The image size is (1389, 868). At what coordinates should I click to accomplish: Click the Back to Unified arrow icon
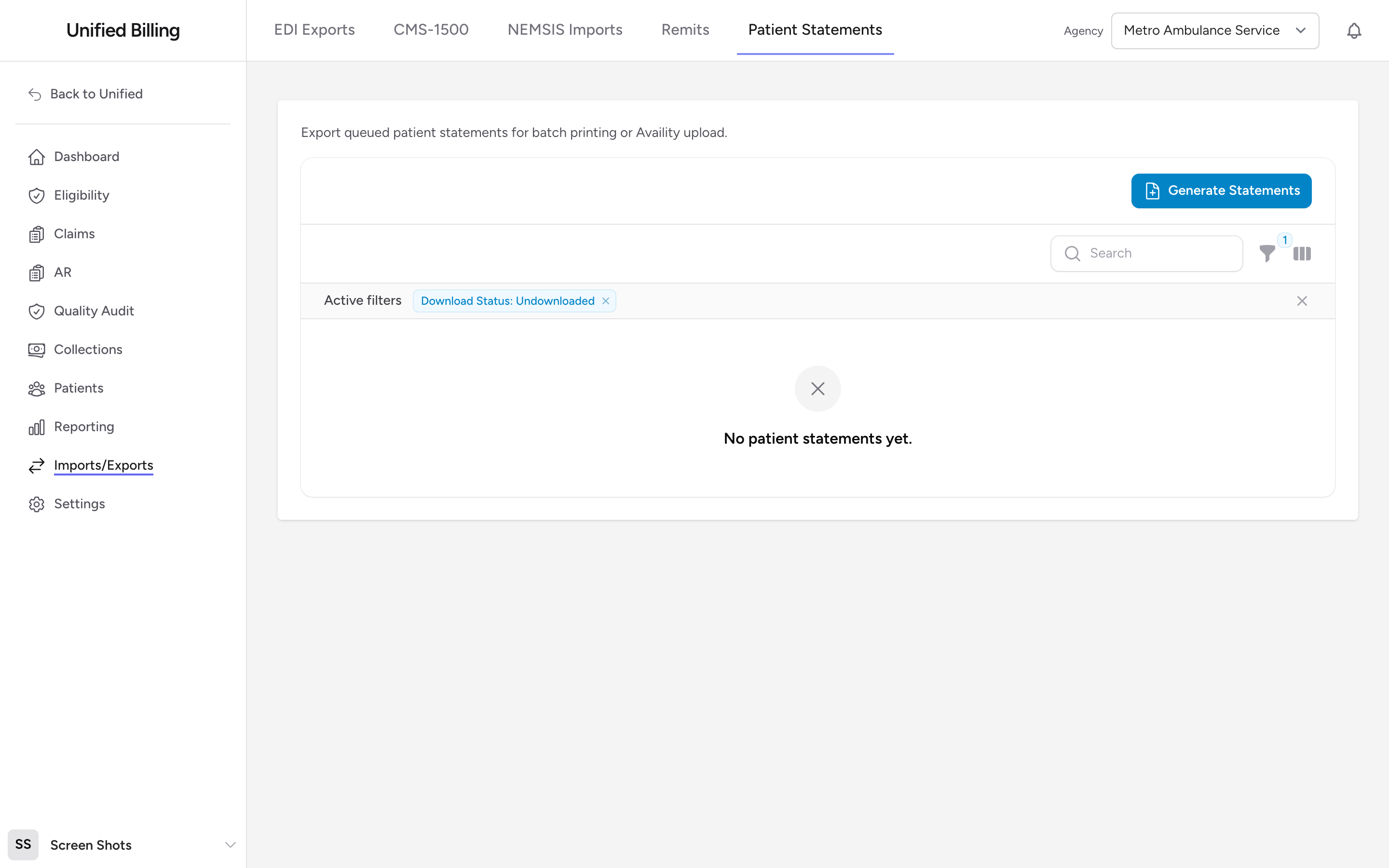(35, 94)
